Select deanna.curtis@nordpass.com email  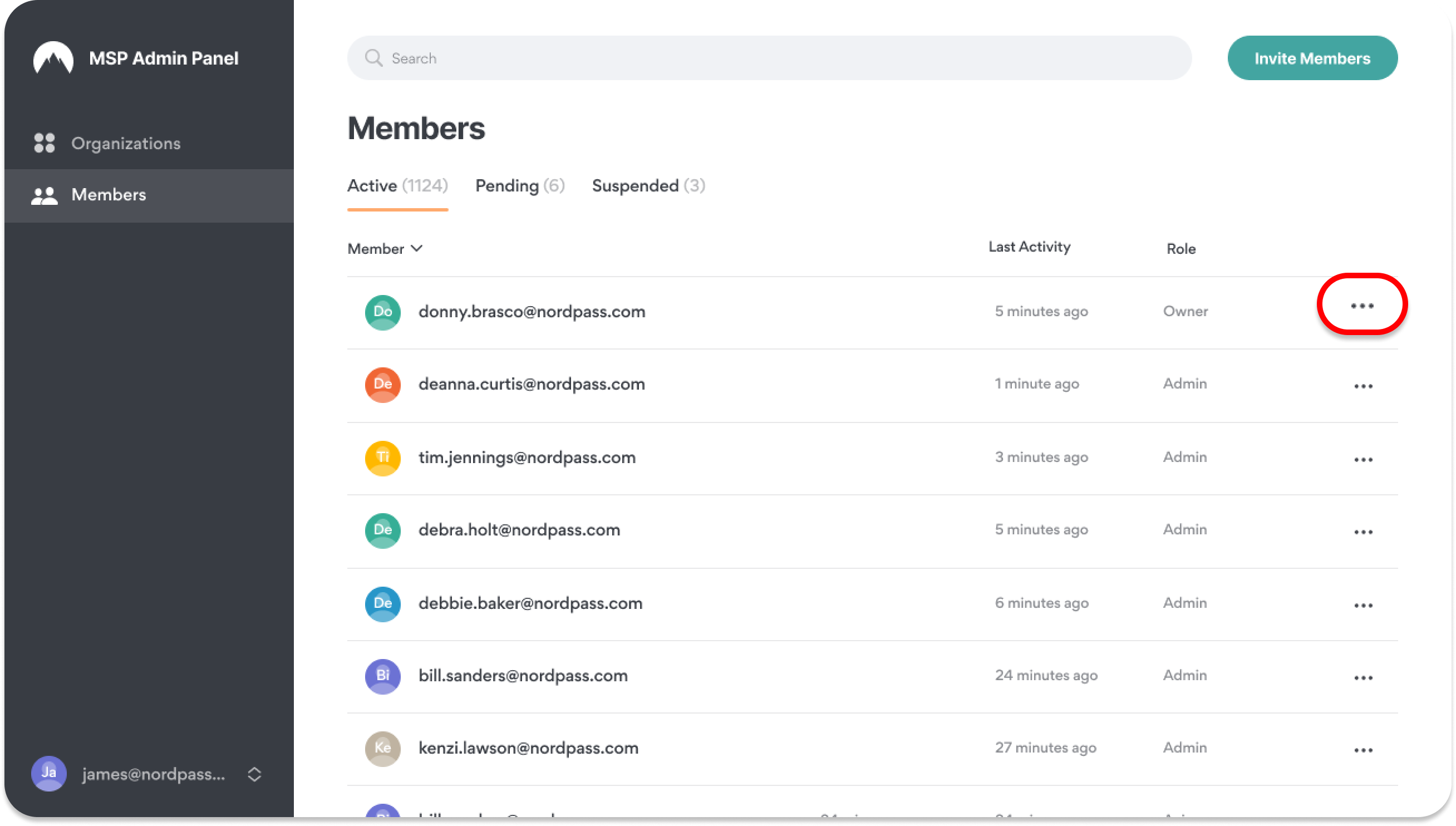[532, 385]
